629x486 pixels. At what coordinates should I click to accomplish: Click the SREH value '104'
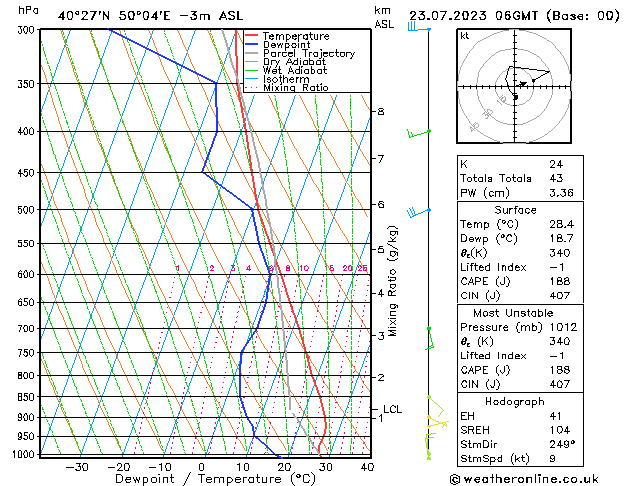pyautogui.click(x=560, y=430)
